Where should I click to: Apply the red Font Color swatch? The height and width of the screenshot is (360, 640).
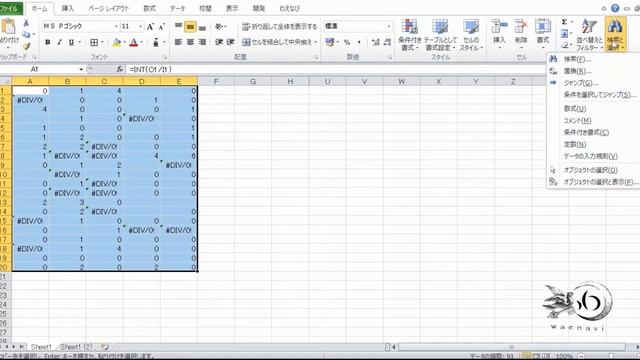(133, 42)
